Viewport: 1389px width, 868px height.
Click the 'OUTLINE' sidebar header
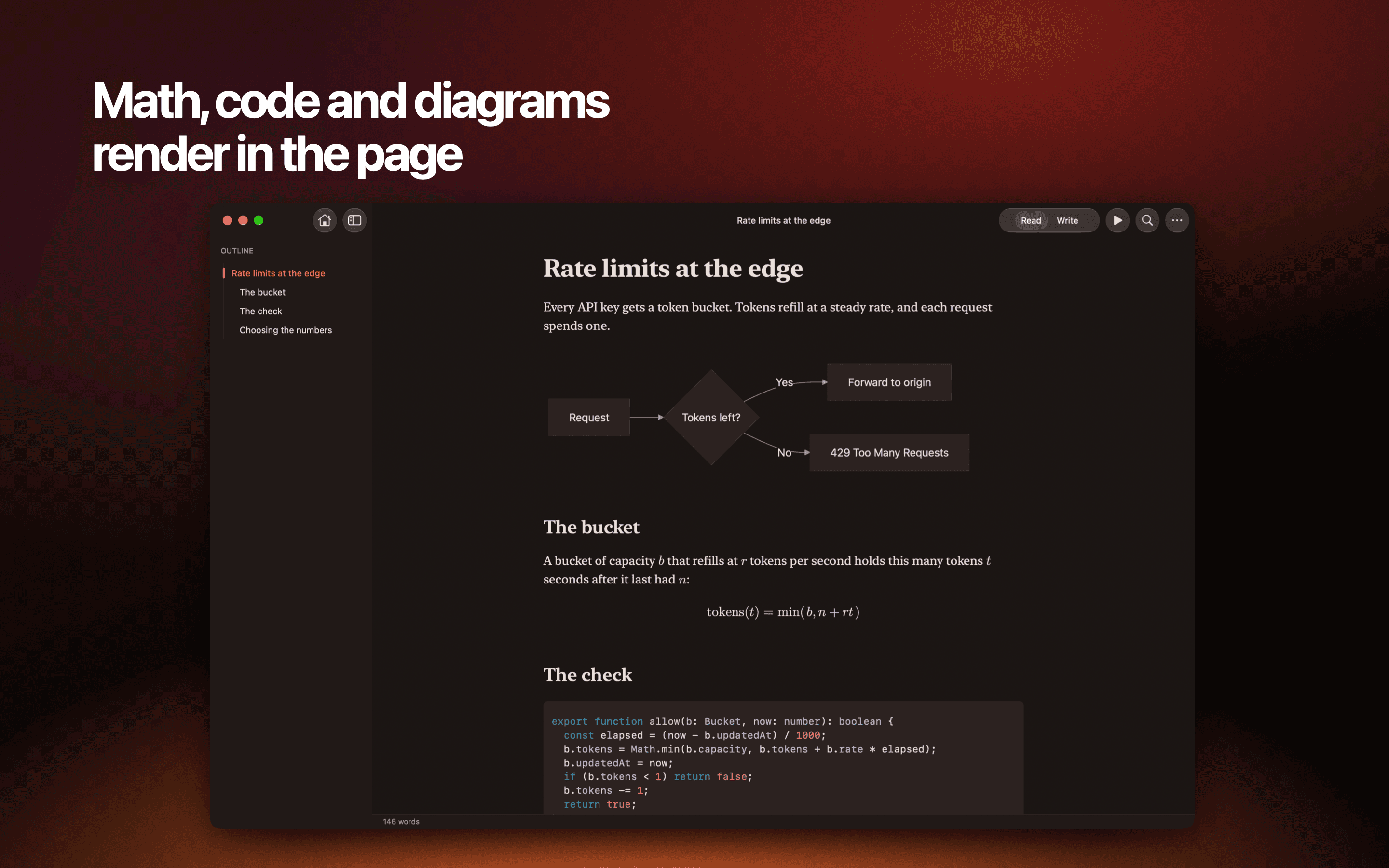237,251
